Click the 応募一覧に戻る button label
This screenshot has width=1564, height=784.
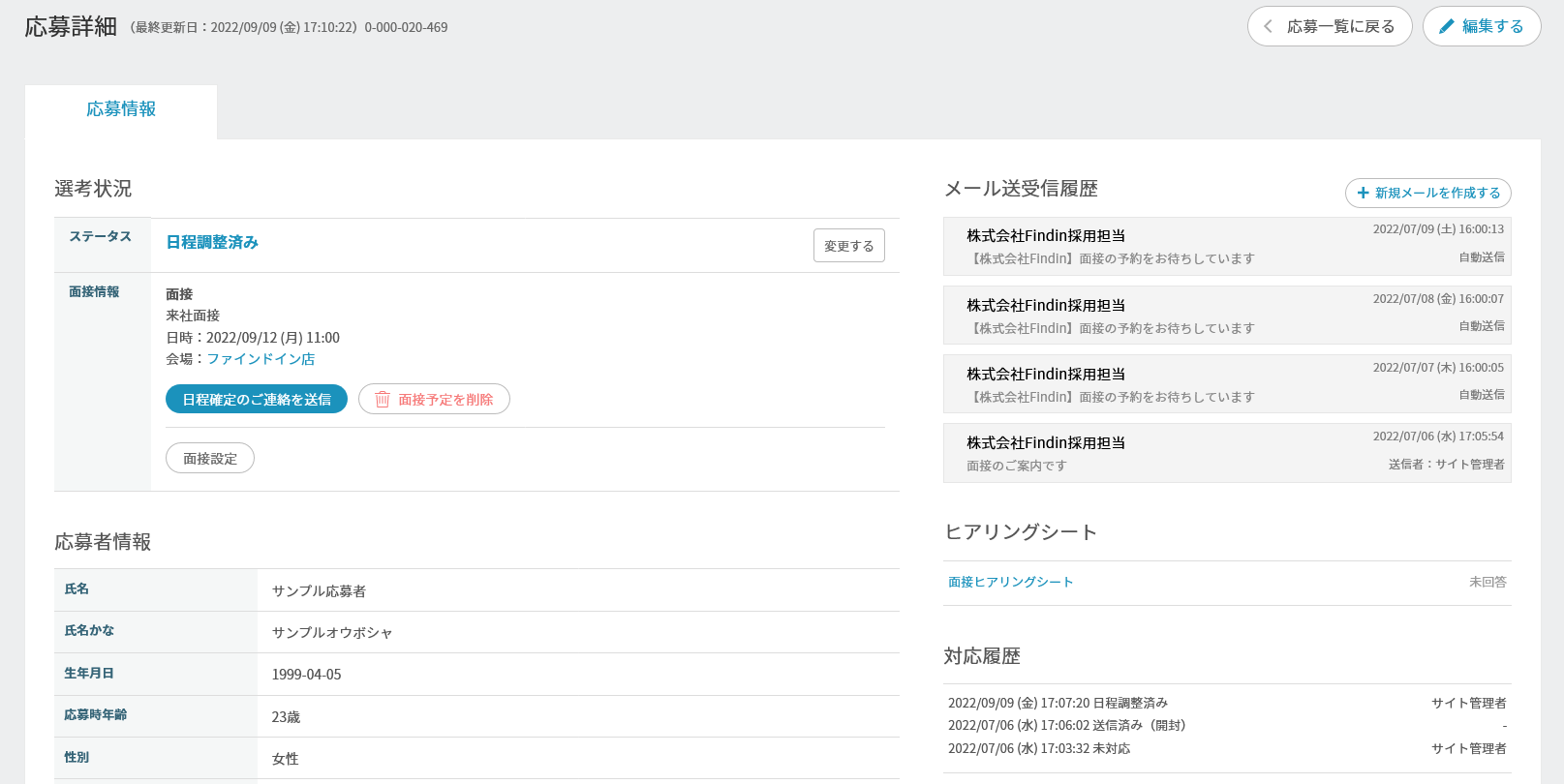(x=1340, y=27)
